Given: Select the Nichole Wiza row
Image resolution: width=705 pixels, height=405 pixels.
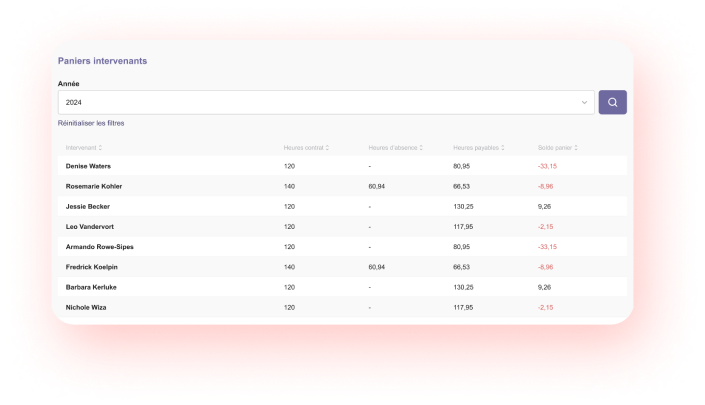Looking at the screenshot, I should pyautogui.click(x=86, y=307).
